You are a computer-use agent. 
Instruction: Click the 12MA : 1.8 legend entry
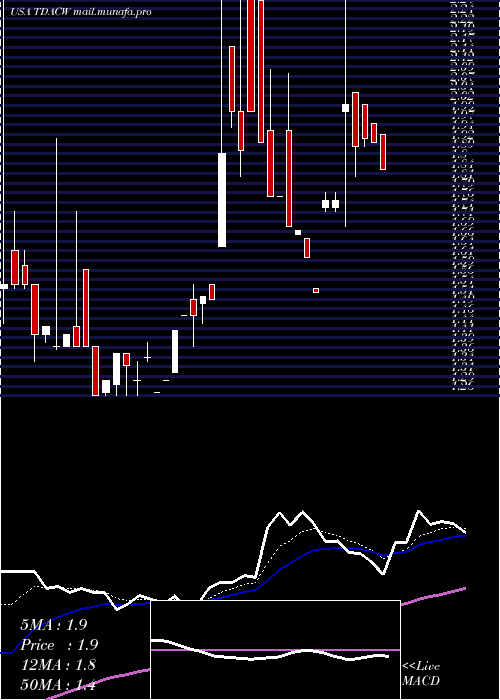[58, 664]
